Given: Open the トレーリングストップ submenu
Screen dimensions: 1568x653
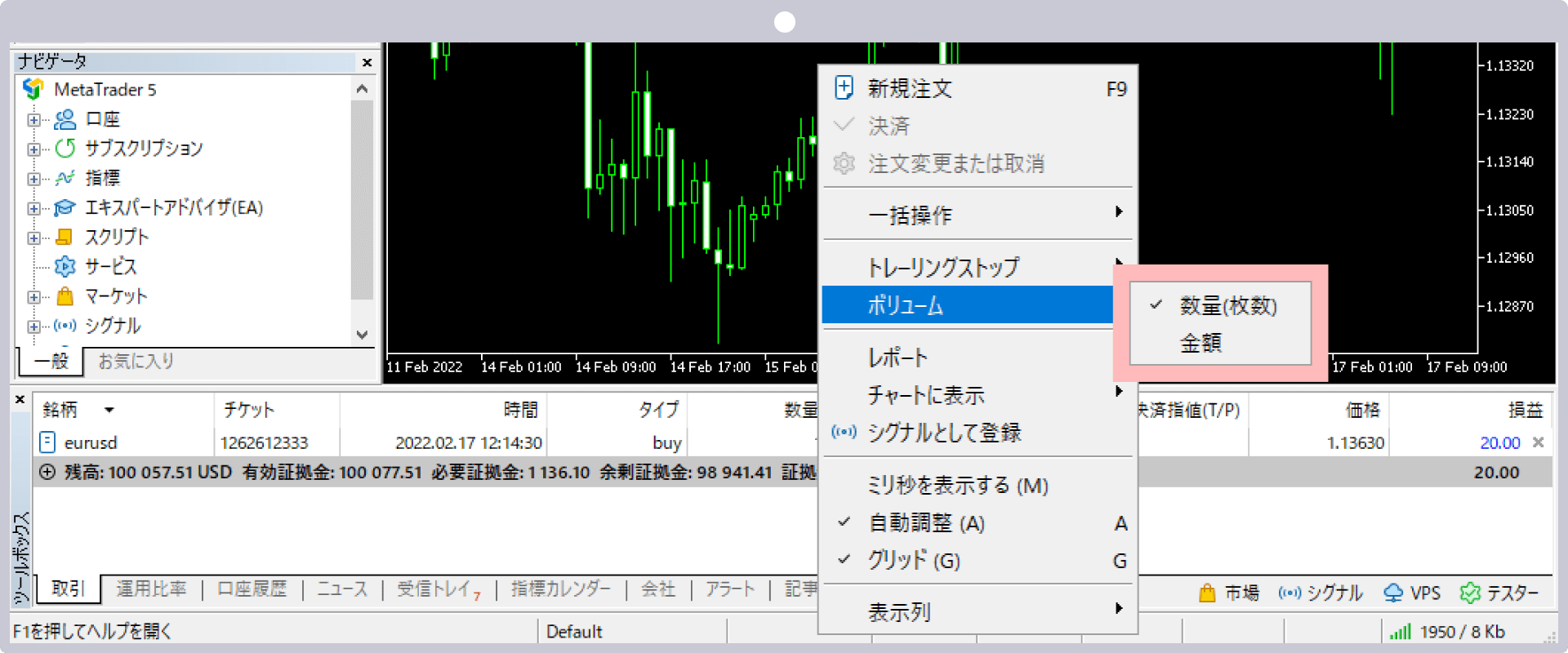Looking at the screenshot, I should (x=978, y=267).
